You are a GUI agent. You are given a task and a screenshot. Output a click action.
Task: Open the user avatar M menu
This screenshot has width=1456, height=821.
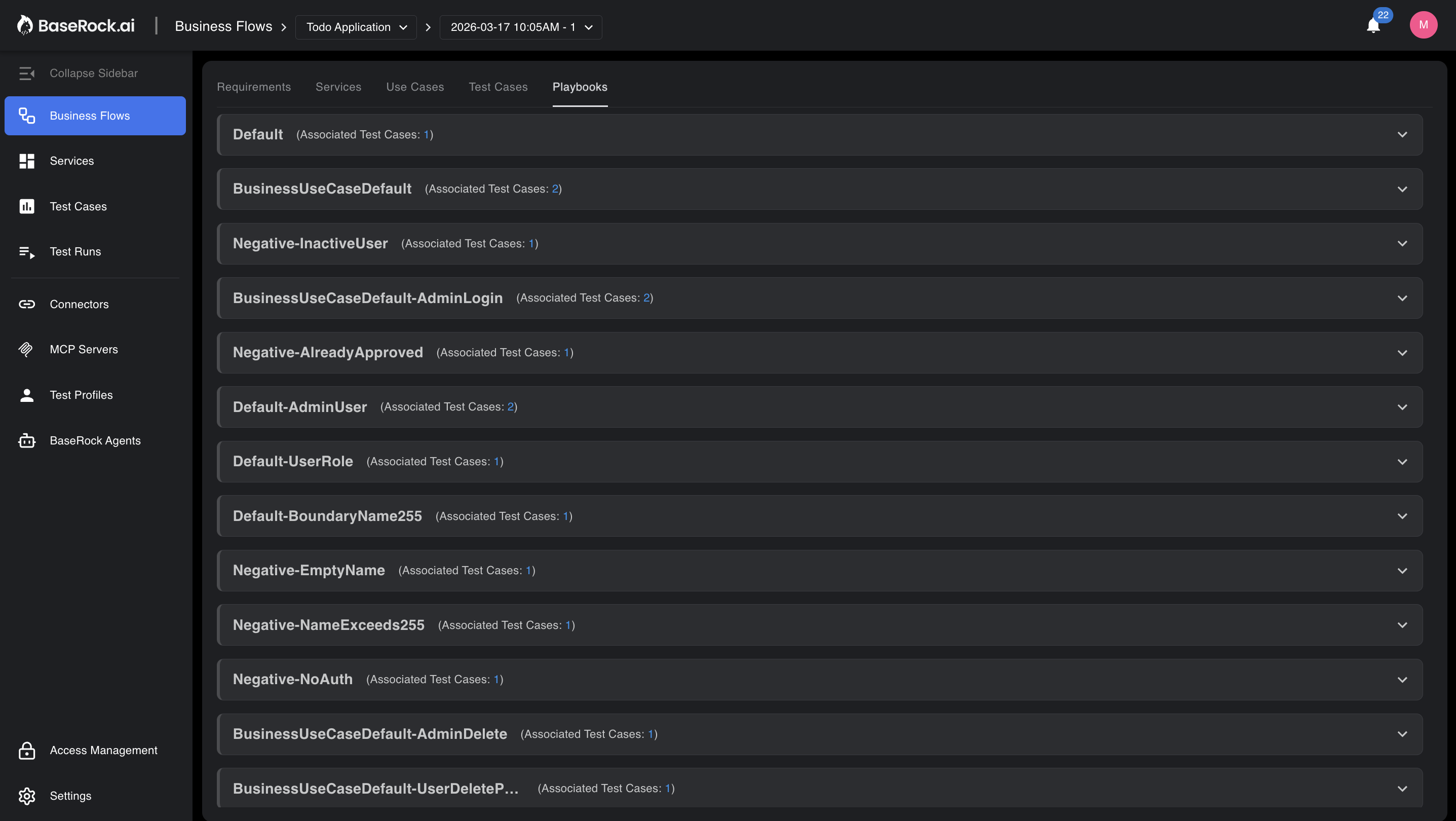(x=1423, y=25)
